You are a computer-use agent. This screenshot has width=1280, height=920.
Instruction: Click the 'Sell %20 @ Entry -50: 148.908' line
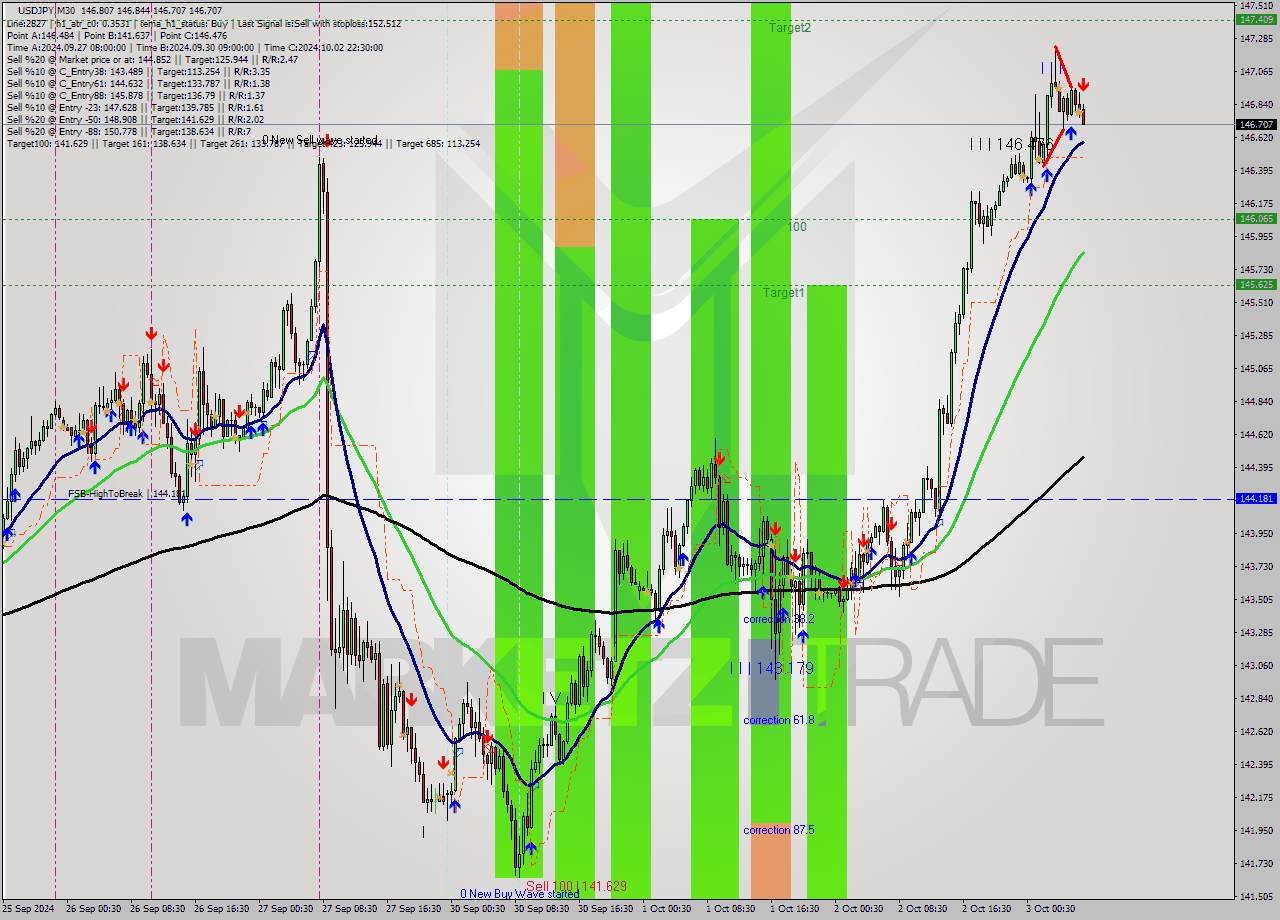coord(135,119)
